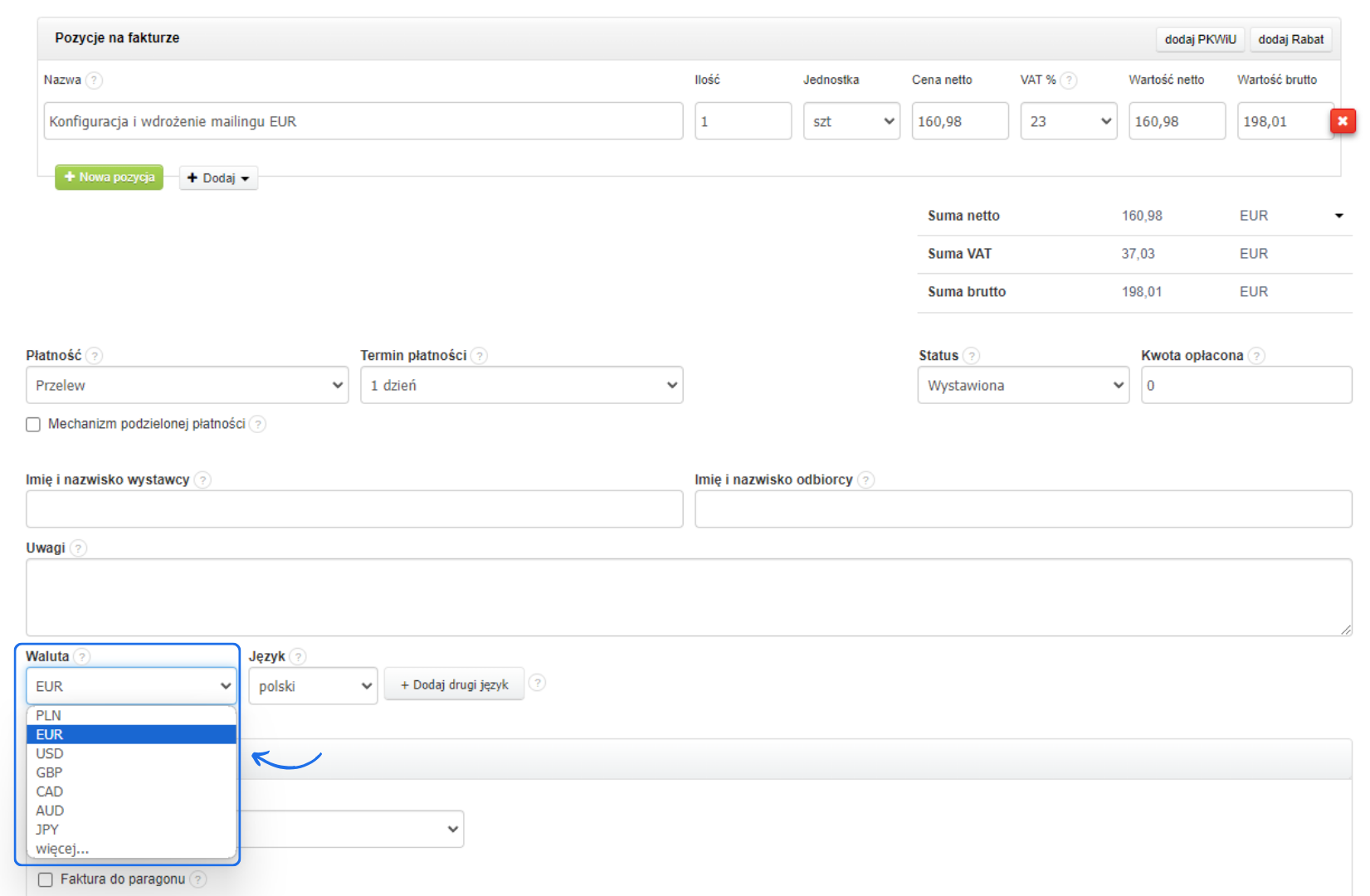Show help for Status field
Screen dimensions: 1370x896
click(x=971, y=356)
